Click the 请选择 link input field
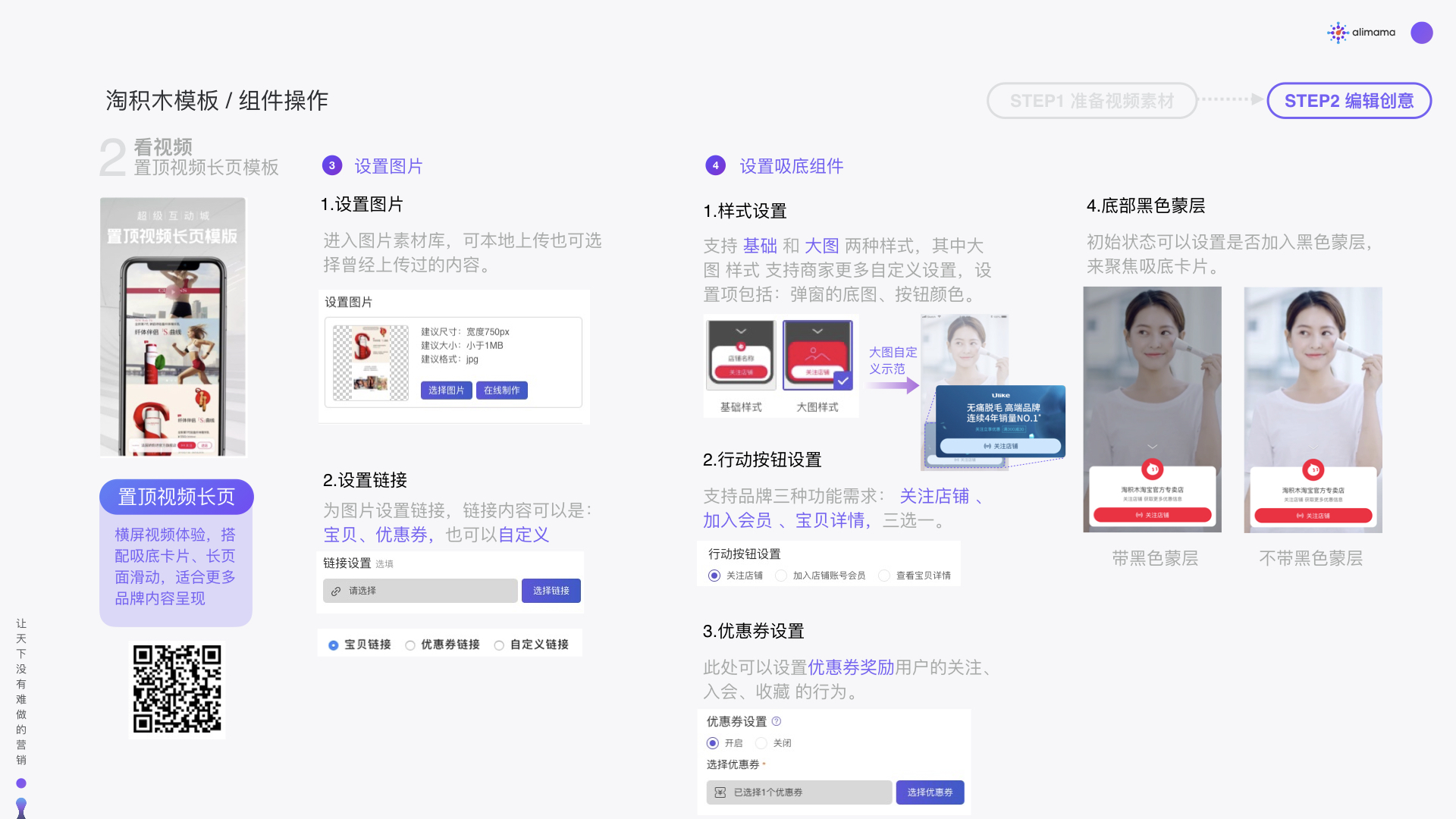Viewport: 1456px width, 819px height. (x=420, y=591)
